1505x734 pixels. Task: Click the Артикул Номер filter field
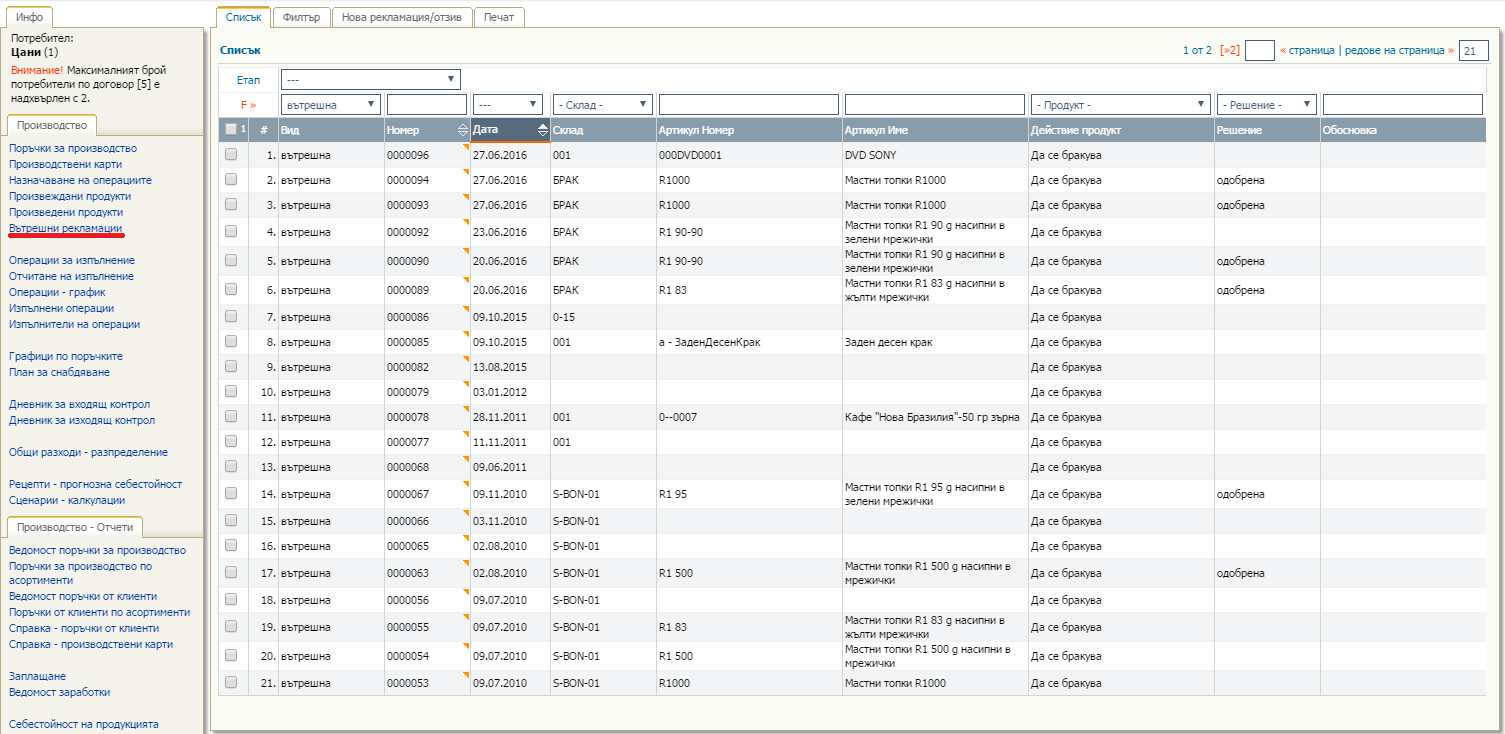coord(749,104)
